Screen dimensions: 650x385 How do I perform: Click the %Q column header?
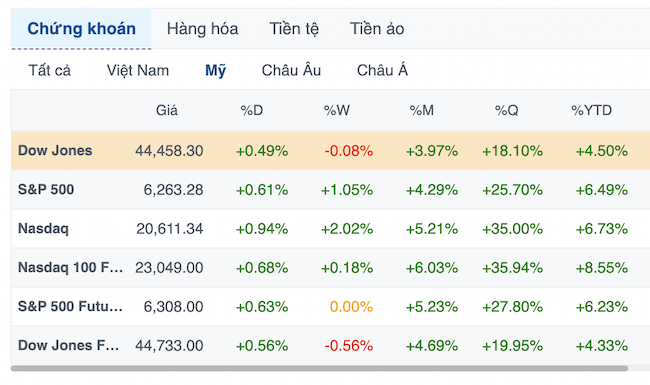tap(506, 110)
